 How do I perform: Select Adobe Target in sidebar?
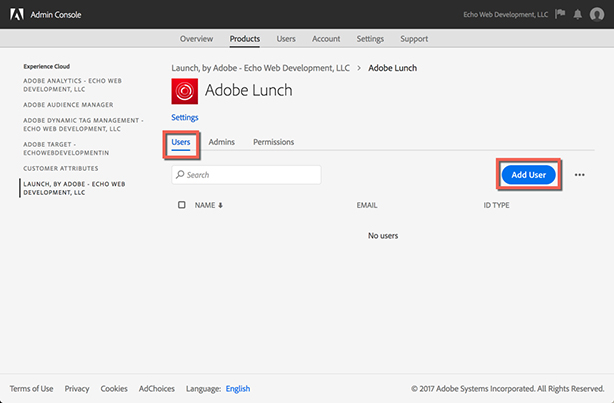[66, 148]
